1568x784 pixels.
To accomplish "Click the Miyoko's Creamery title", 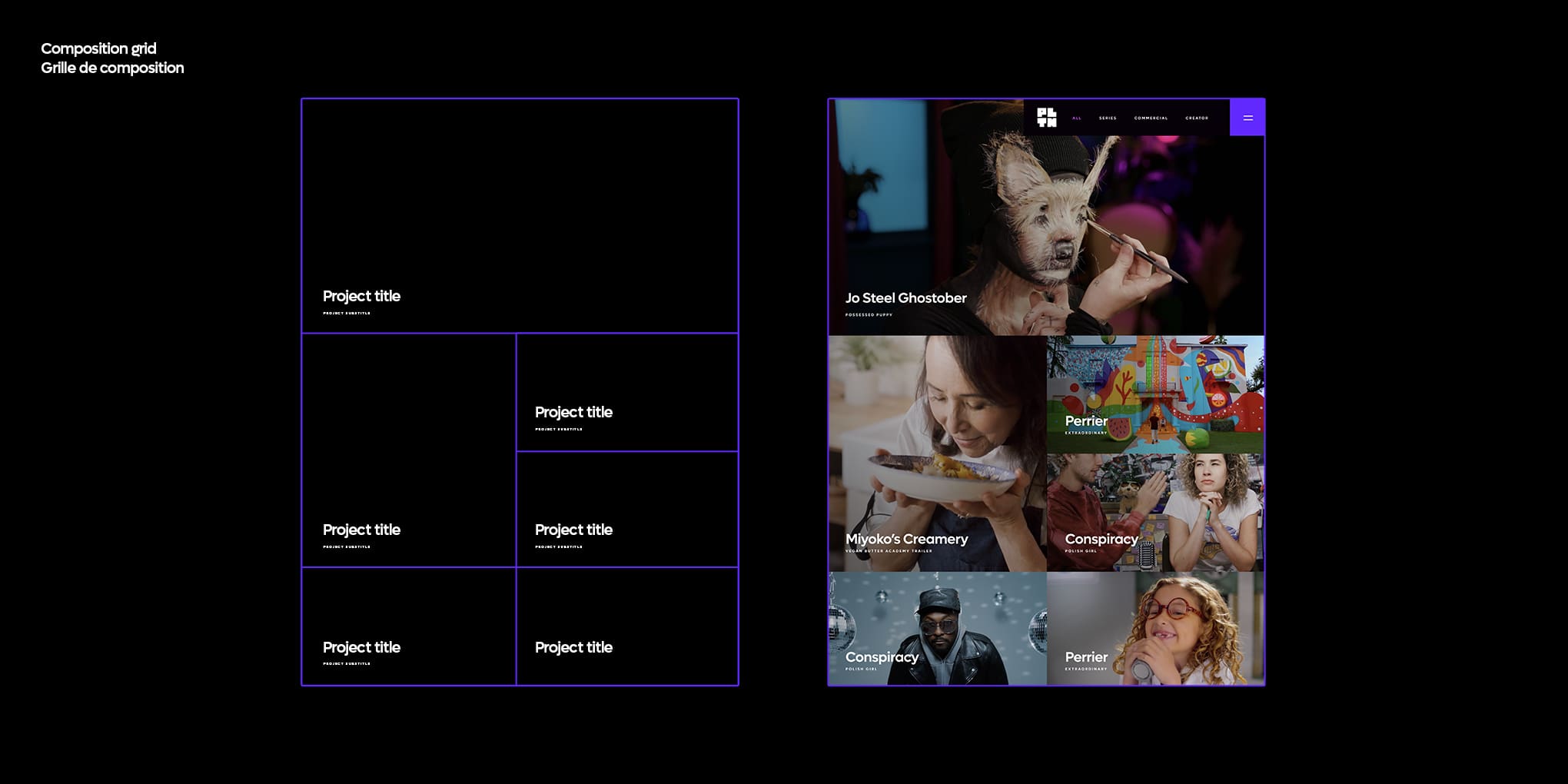I will point(906,539).
